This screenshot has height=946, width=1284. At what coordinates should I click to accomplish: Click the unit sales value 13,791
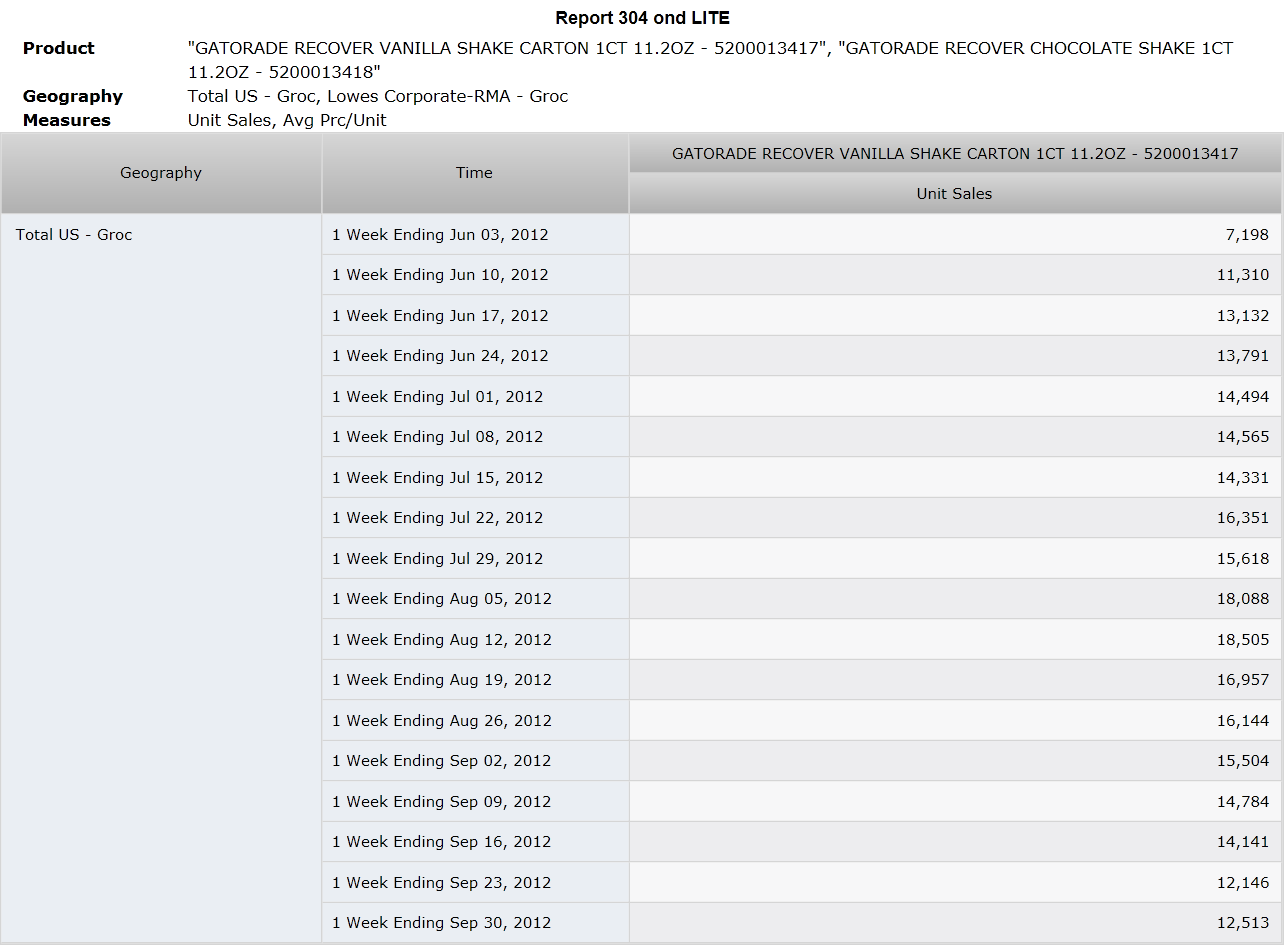(1243, 356)
